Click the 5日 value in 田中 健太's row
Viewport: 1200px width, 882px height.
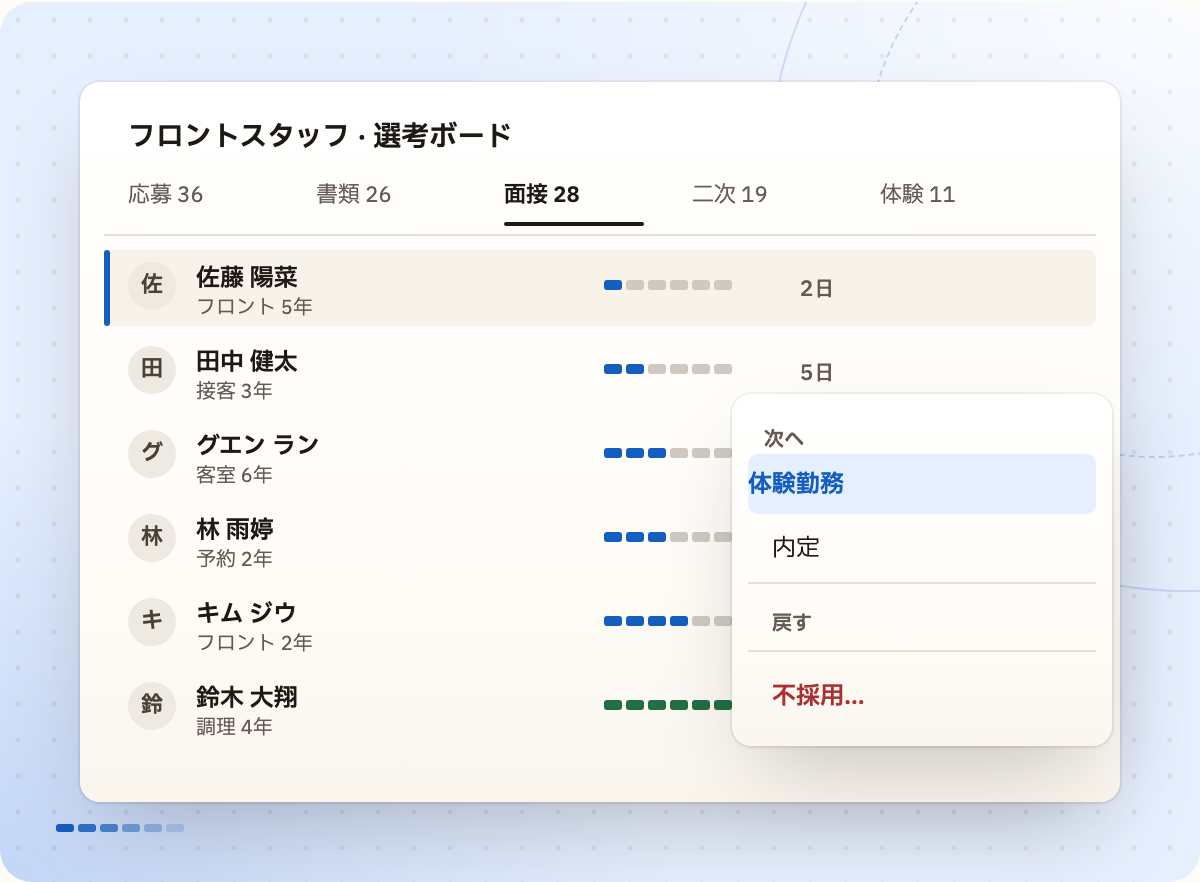click(817, 373)
